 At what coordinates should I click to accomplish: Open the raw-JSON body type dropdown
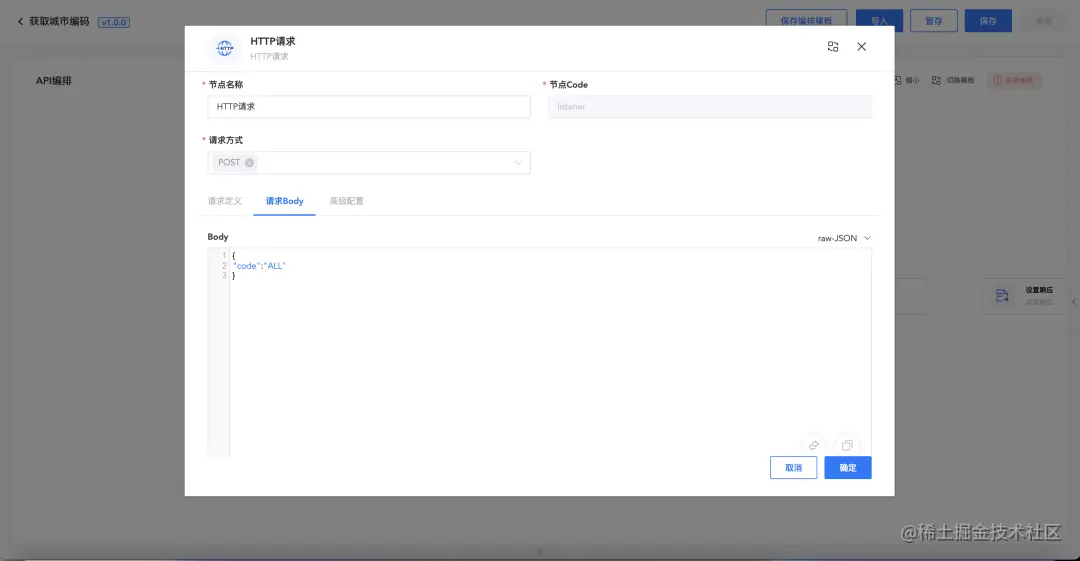point(844,238)
